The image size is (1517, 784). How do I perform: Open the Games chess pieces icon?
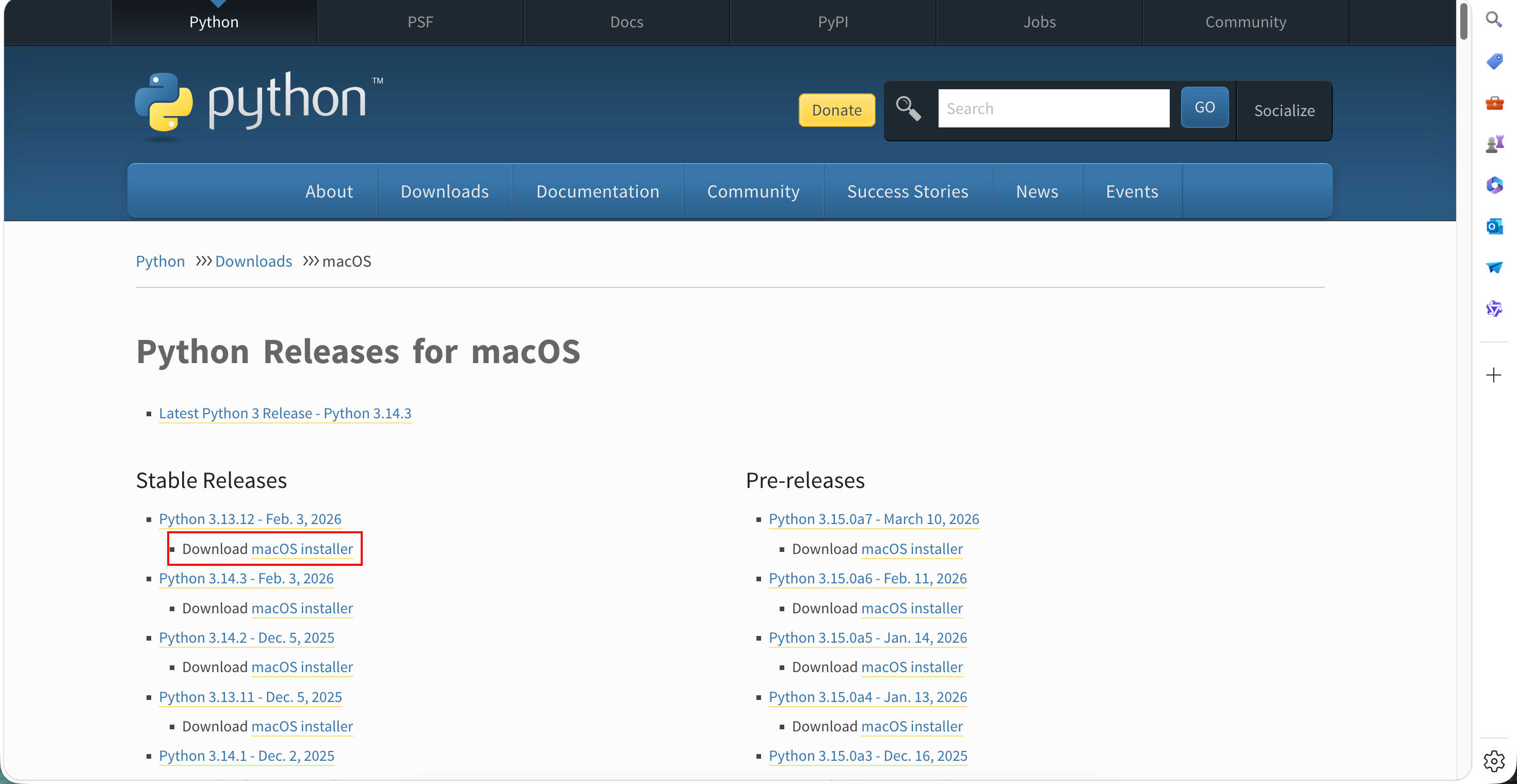(1494, 143)
